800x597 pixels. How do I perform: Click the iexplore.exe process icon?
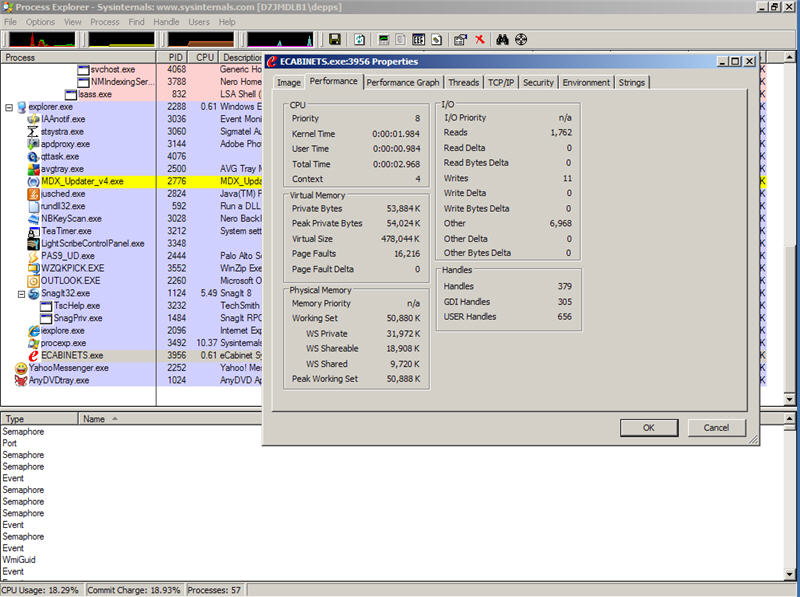pyautogui.click(x=33, y=331)
